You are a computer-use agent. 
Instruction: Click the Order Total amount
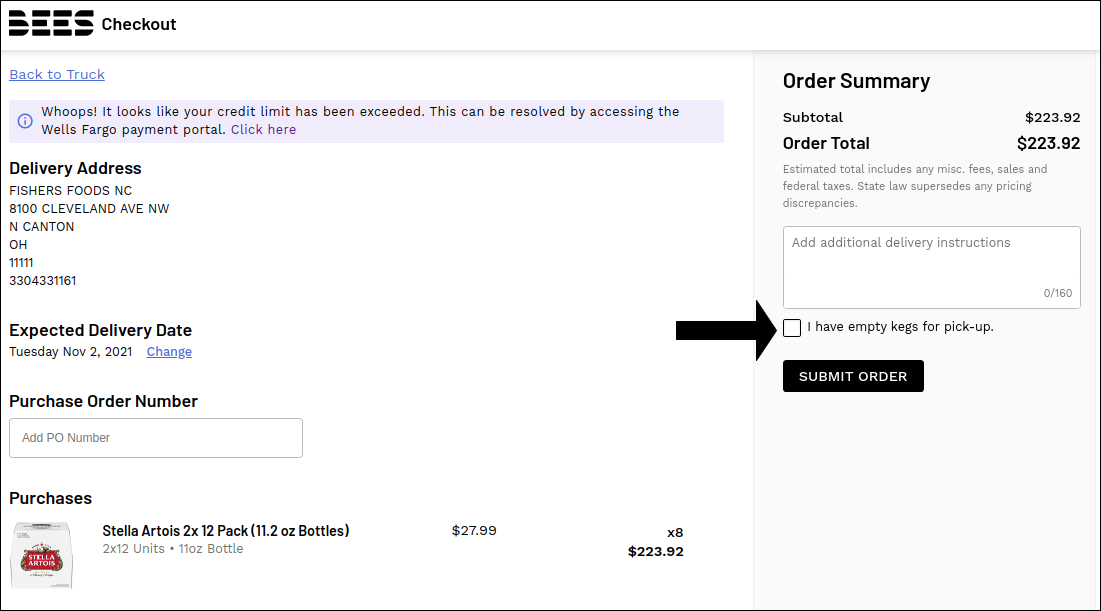tap(1048, 143)
